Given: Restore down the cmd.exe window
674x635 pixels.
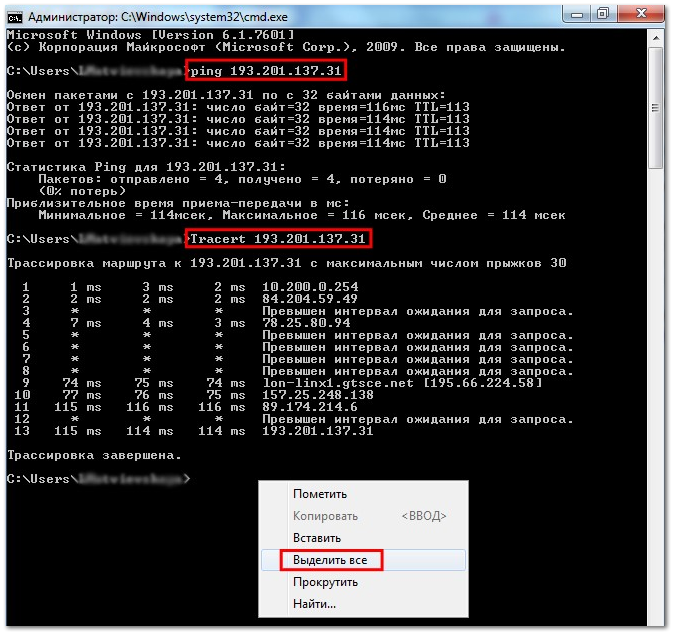Looking at the screenshot, I should pos(603,14).
